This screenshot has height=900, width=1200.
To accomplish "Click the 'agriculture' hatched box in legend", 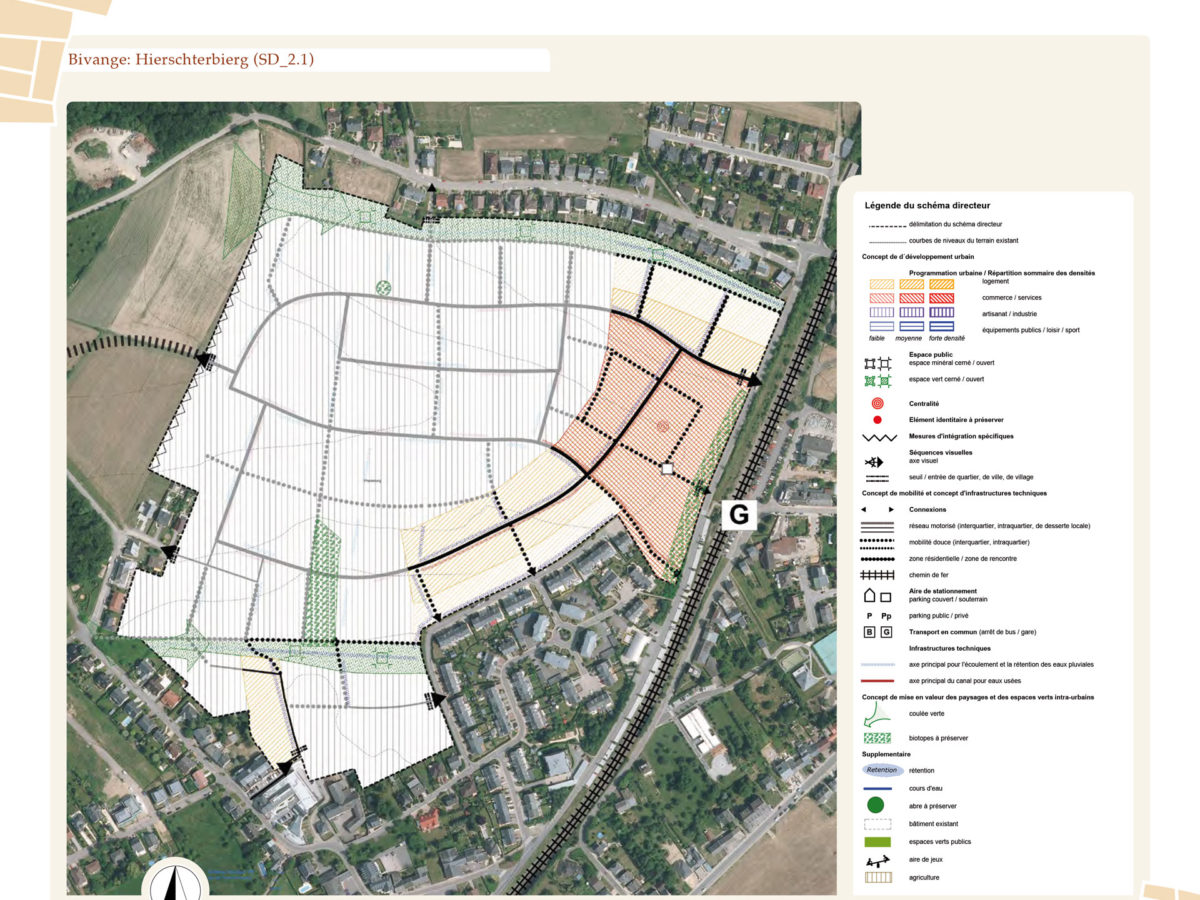I will point(877,878).
